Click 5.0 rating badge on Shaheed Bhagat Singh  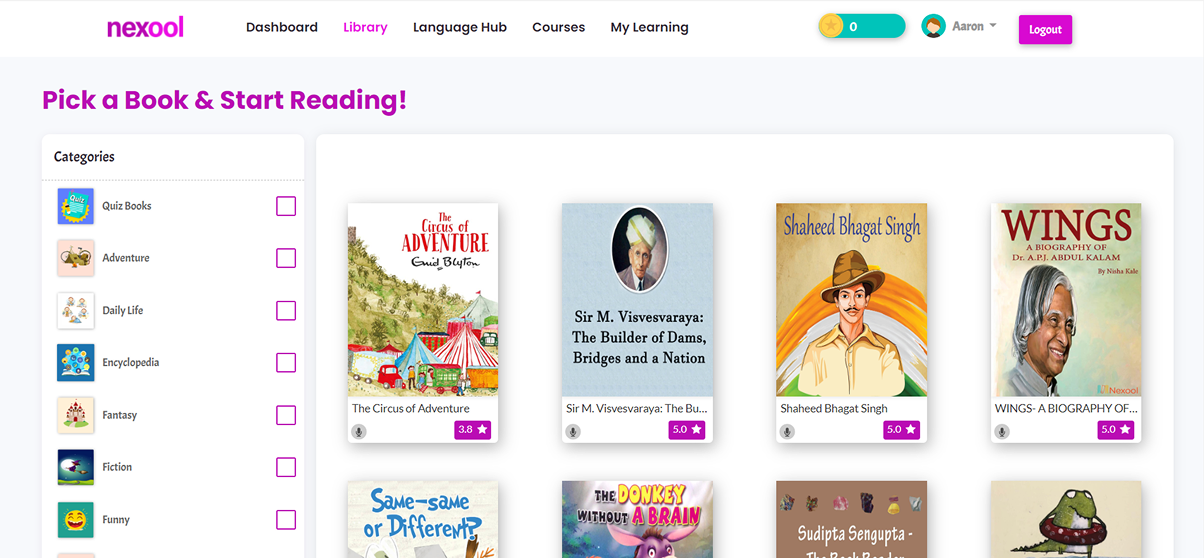click(901, 429)
